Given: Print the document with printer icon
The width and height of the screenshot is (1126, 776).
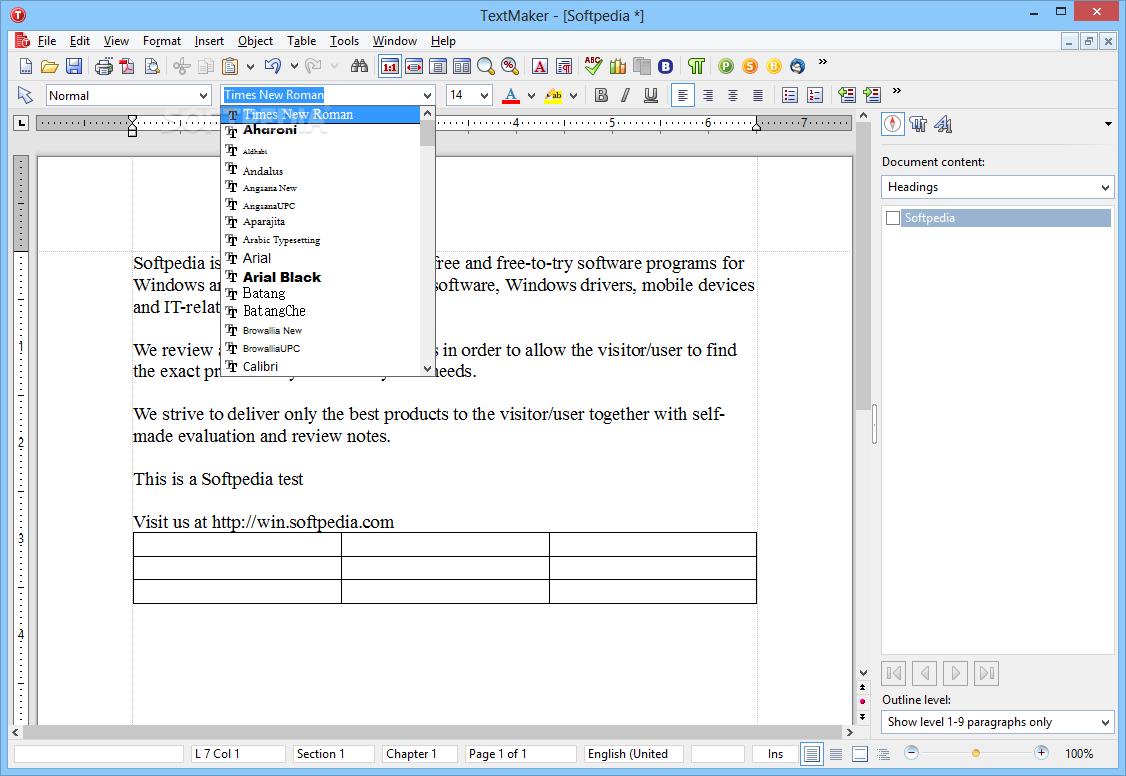Looking at the screenshot, I should (x=104, y=67).
